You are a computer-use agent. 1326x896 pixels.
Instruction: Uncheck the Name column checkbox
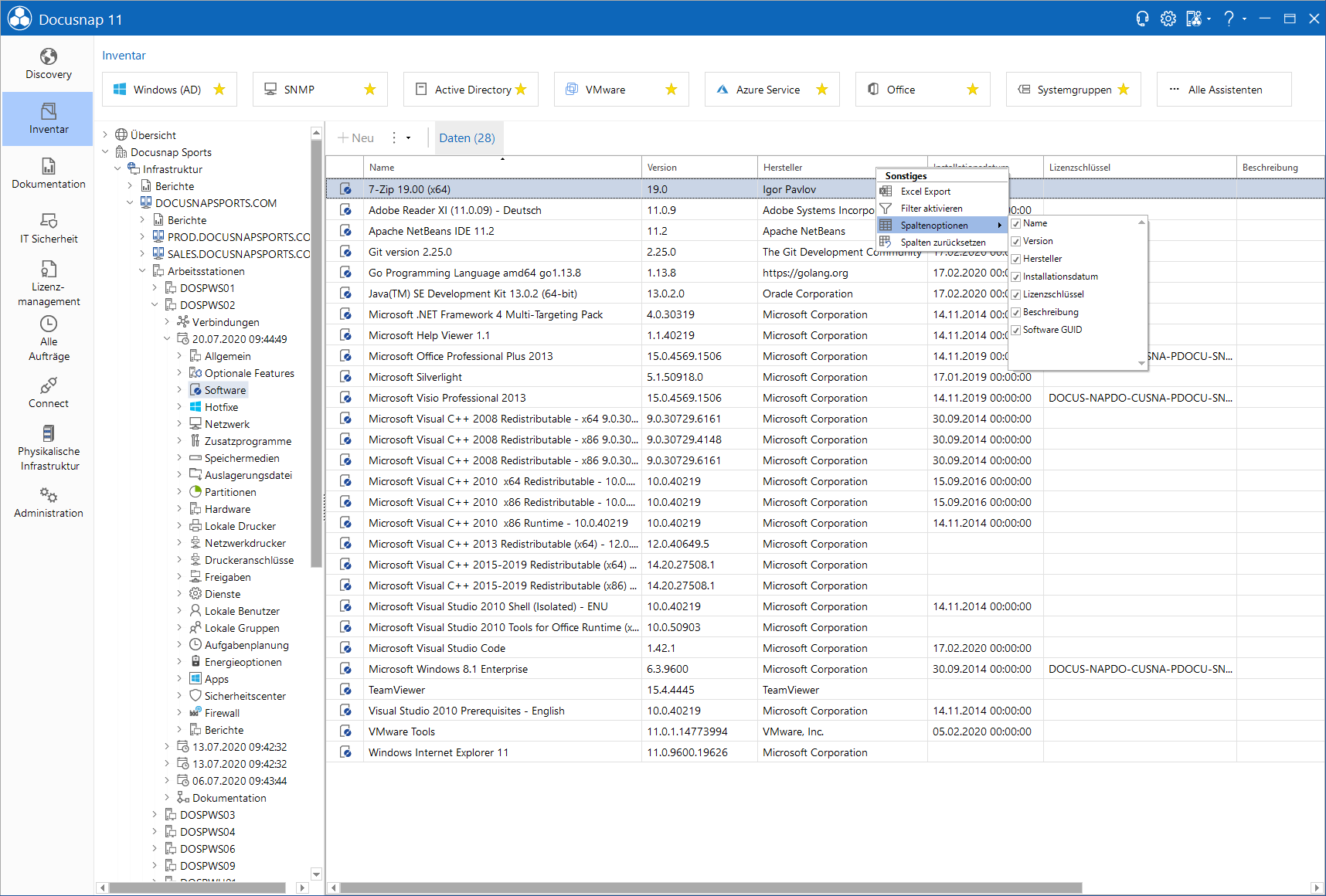click(1016, 224)
